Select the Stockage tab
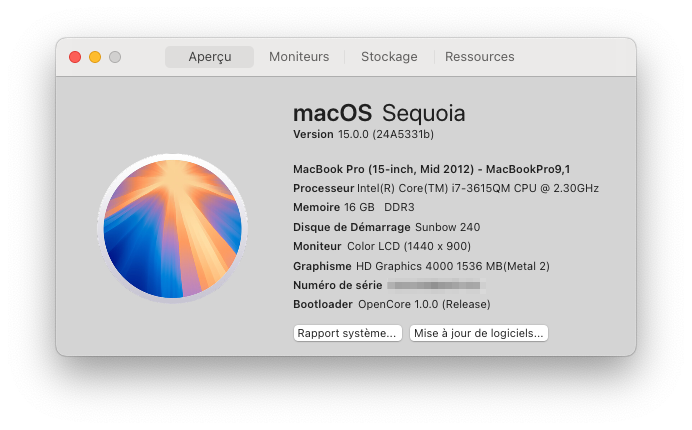 point(389,57)
